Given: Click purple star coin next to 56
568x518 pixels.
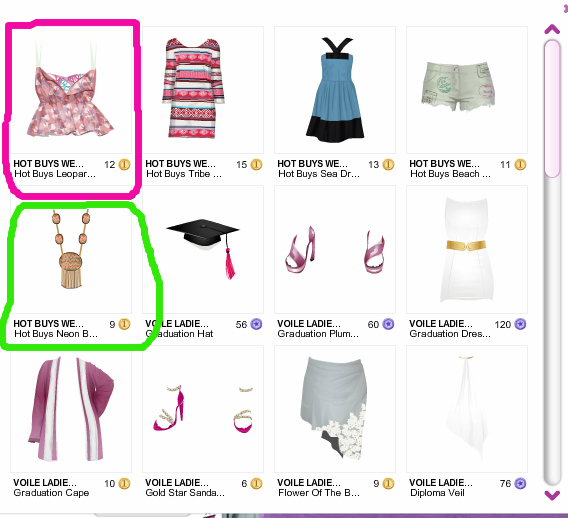Looking at the screenshot, I should (x=256, y=324).
